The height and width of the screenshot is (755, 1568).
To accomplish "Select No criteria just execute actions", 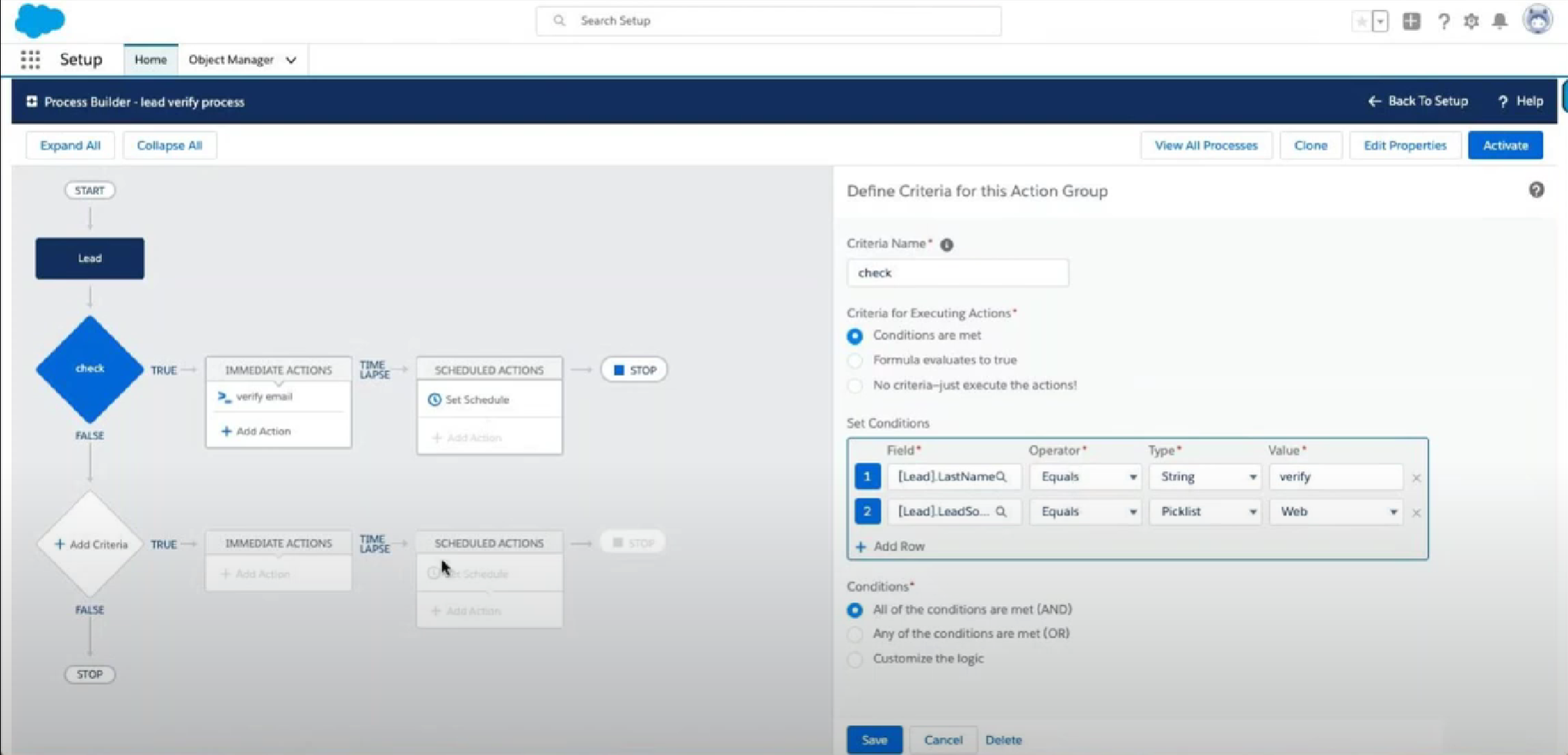I will pos(854,386).
